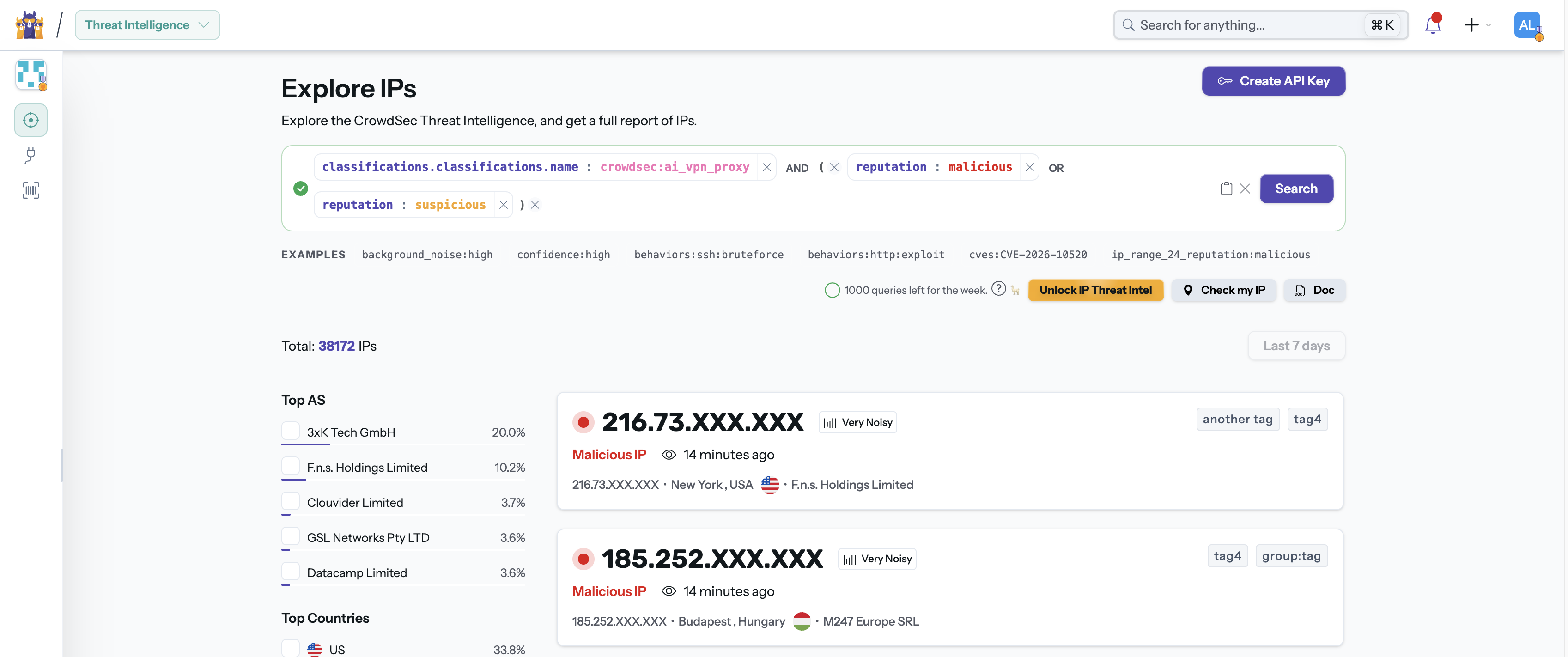
Task: Remove the crowdsec:ai_vpn_proxy classification filter
Action: coord(767,167)
